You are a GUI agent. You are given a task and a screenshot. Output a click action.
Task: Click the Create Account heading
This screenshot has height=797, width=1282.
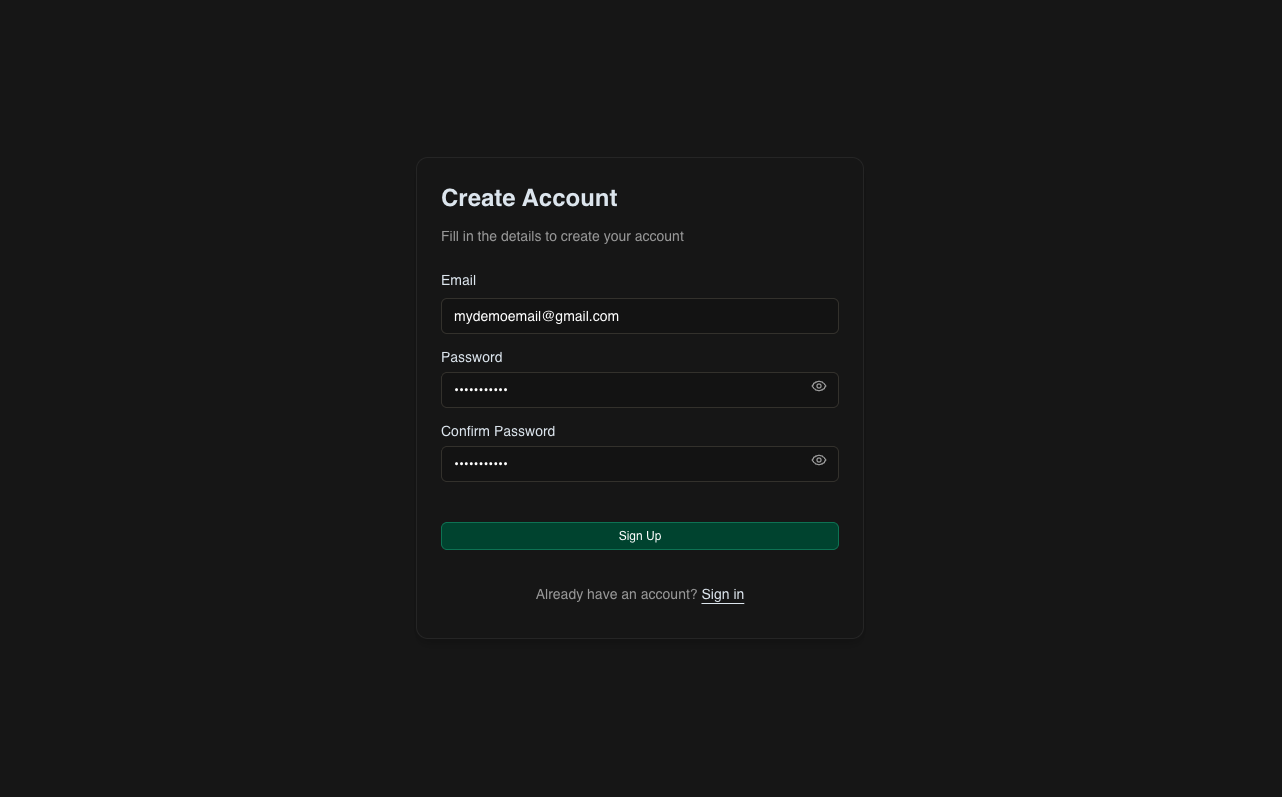pos(529,197)
